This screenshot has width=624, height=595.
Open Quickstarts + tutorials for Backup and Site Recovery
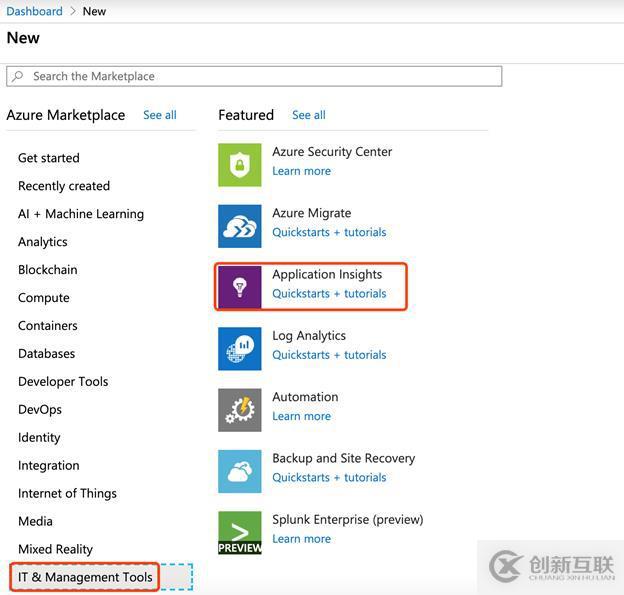click(329, 478)
